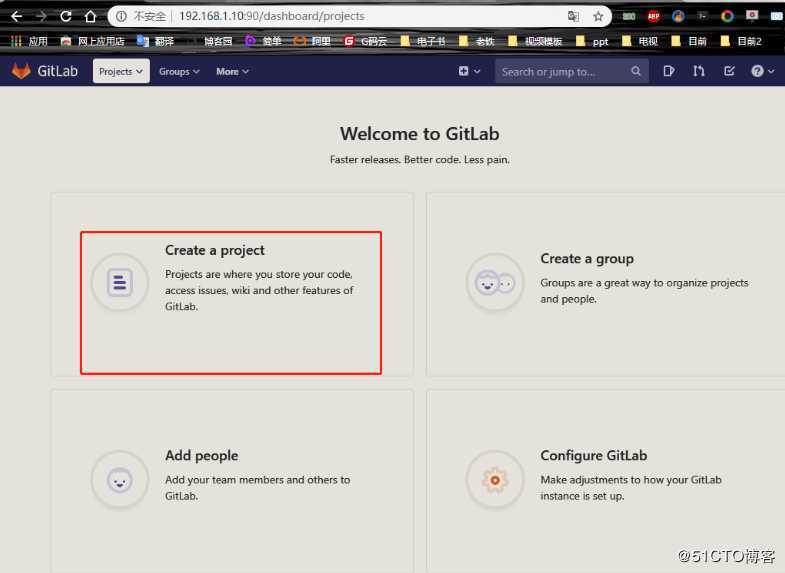Click the 'Configure GitLab' heading
The width and height of the screenshot is (785, 573).
593,455
